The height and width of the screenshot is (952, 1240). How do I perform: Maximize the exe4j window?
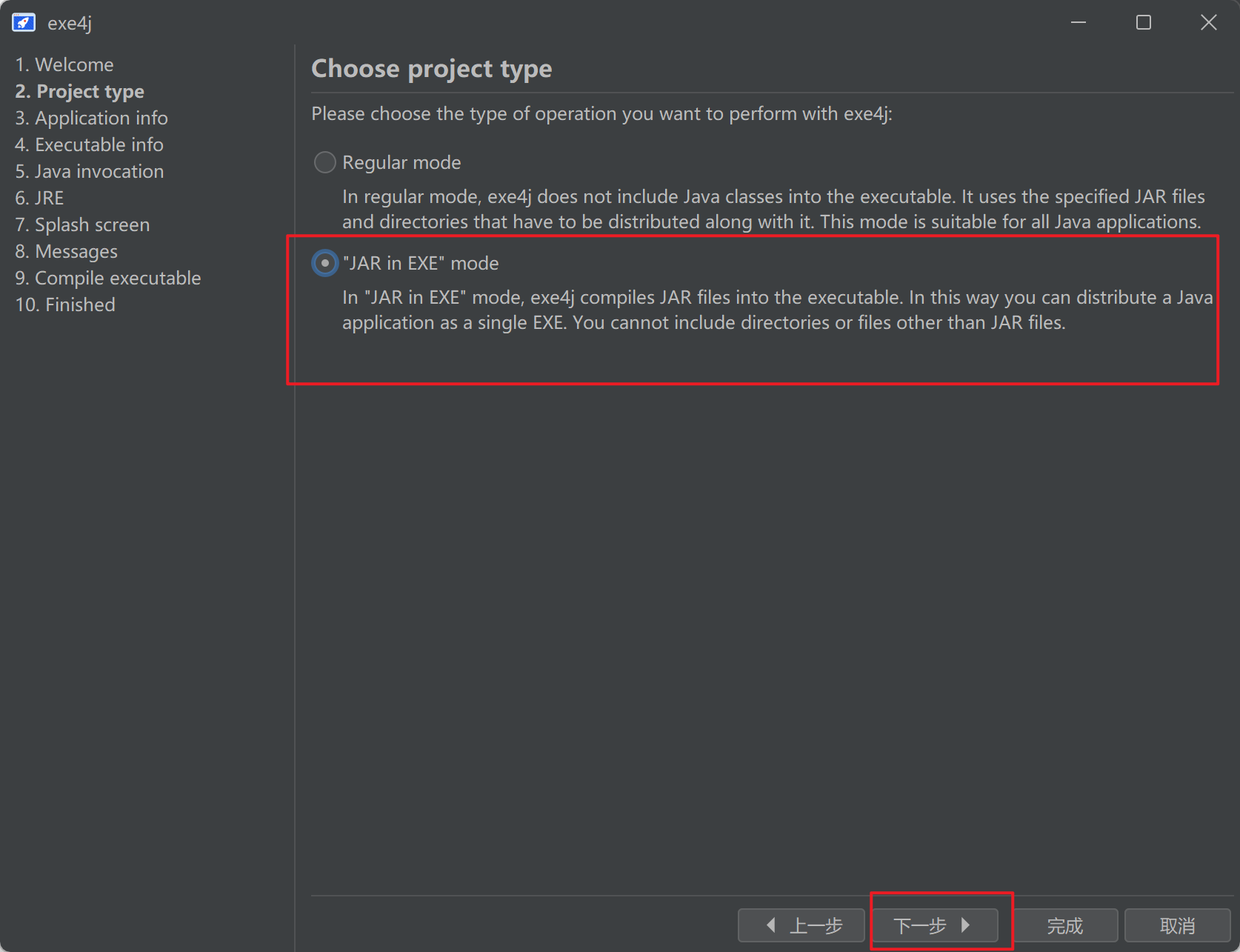(1144, 23)
